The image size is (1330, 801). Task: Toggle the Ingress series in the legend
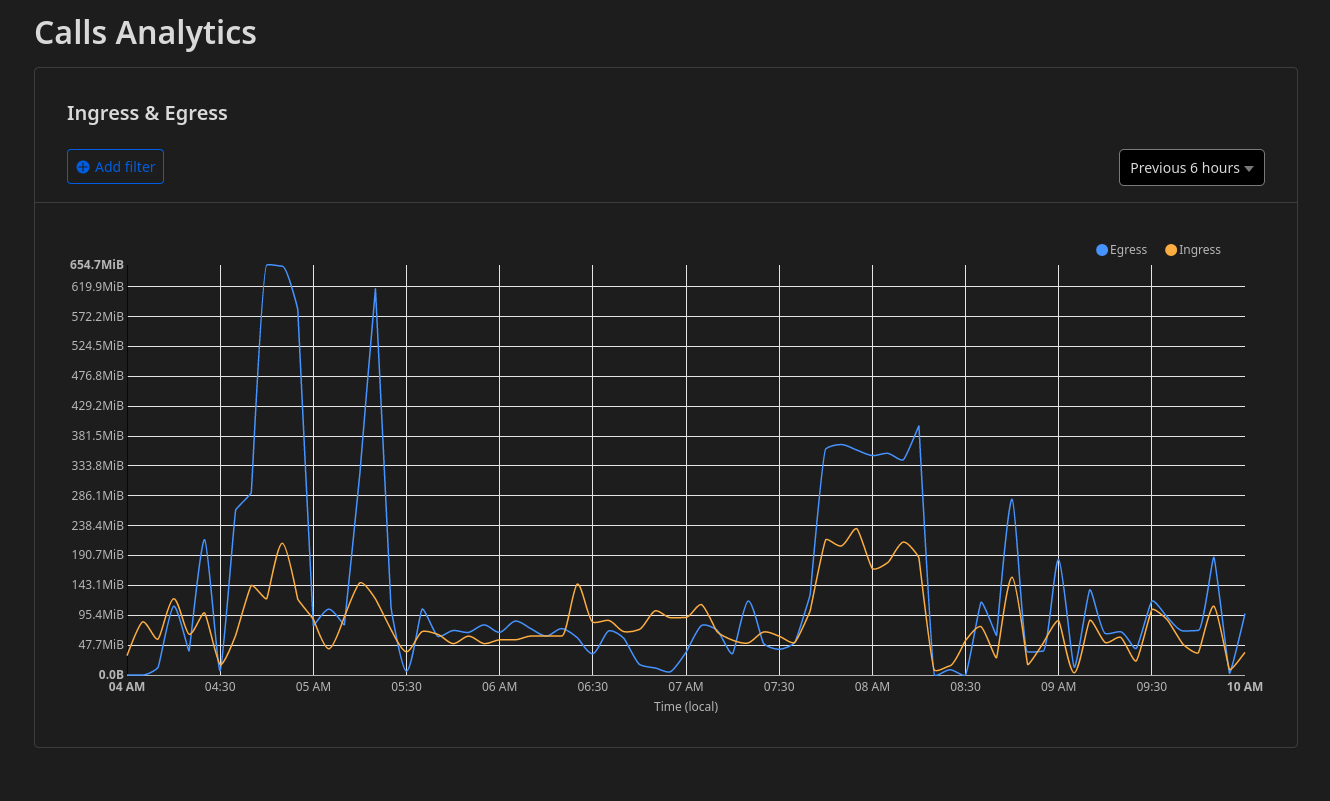[1199, 250]
